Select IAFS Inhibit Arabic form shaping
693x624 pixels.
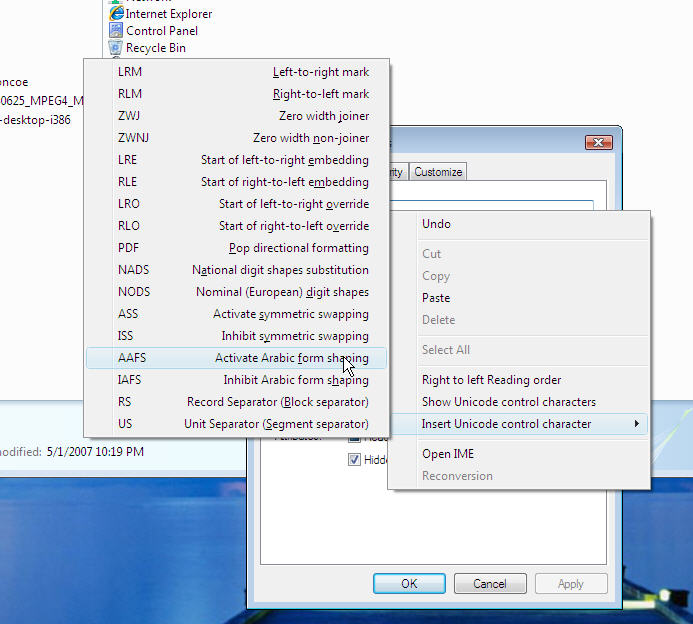[x=236, y=380]
